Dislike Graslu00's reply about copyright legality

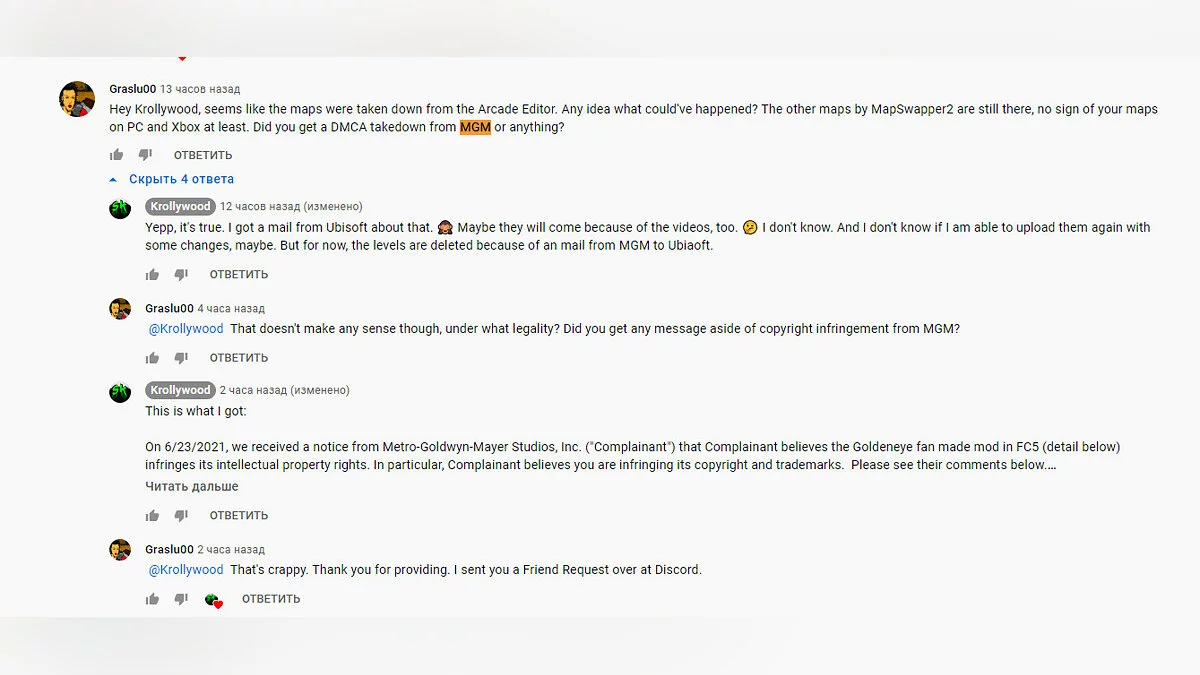[181, 358]
